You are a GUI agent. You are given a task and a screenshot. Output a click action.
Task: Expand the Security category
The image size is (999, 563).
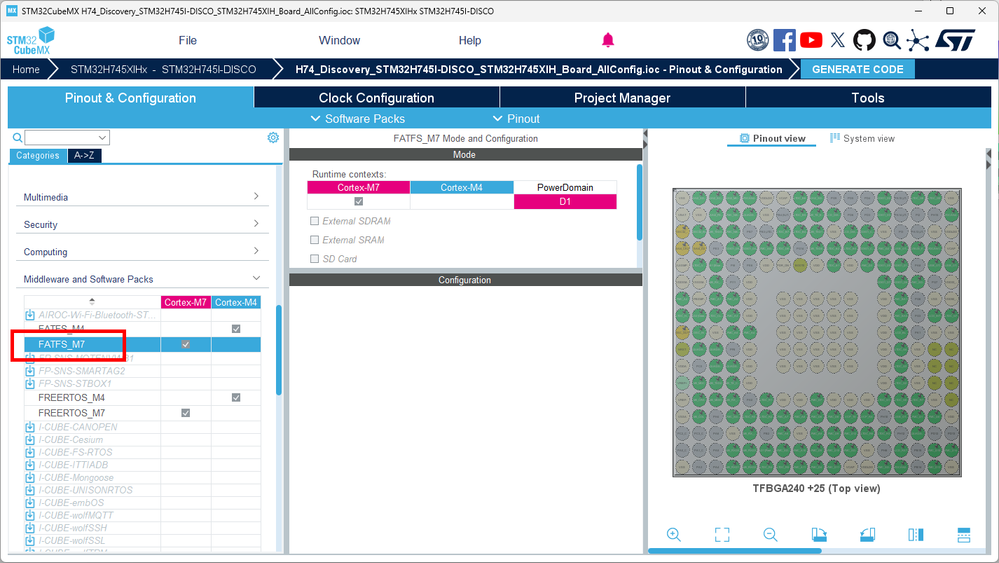click(x=142, y=224)
